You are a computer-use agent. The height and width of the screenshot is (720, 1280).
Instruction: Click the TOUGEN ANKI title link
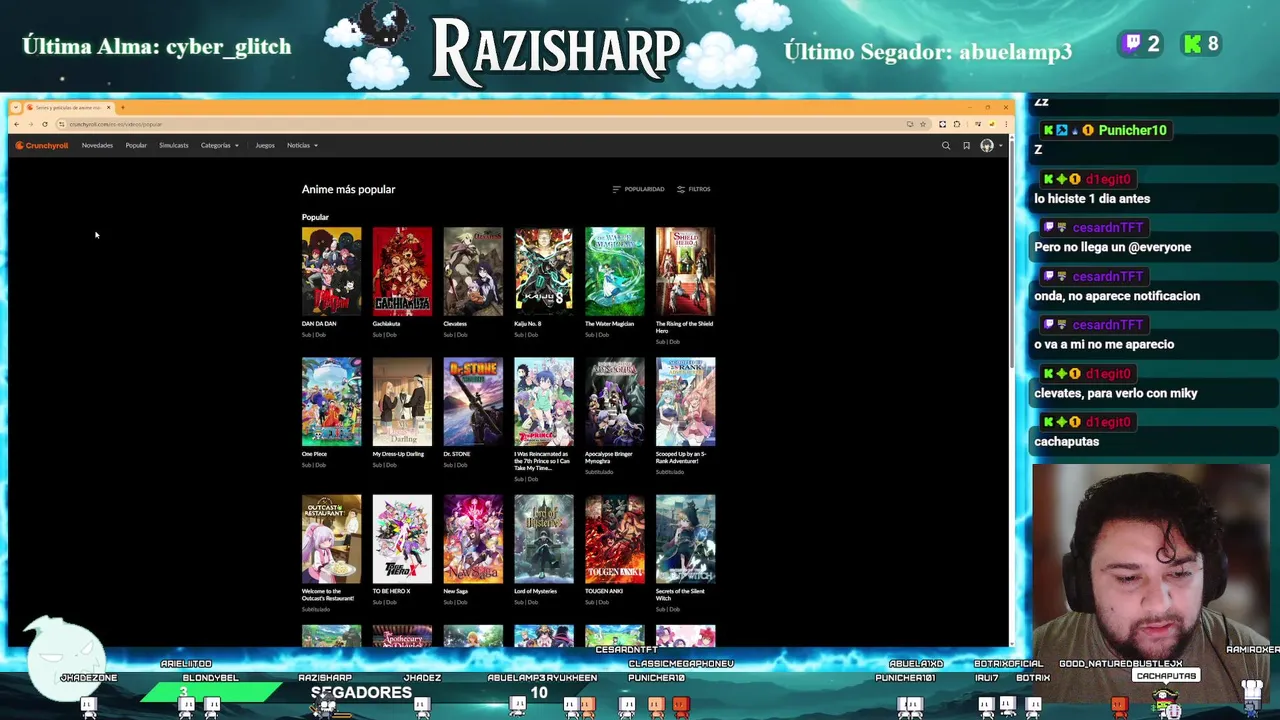tap(604, 591)
